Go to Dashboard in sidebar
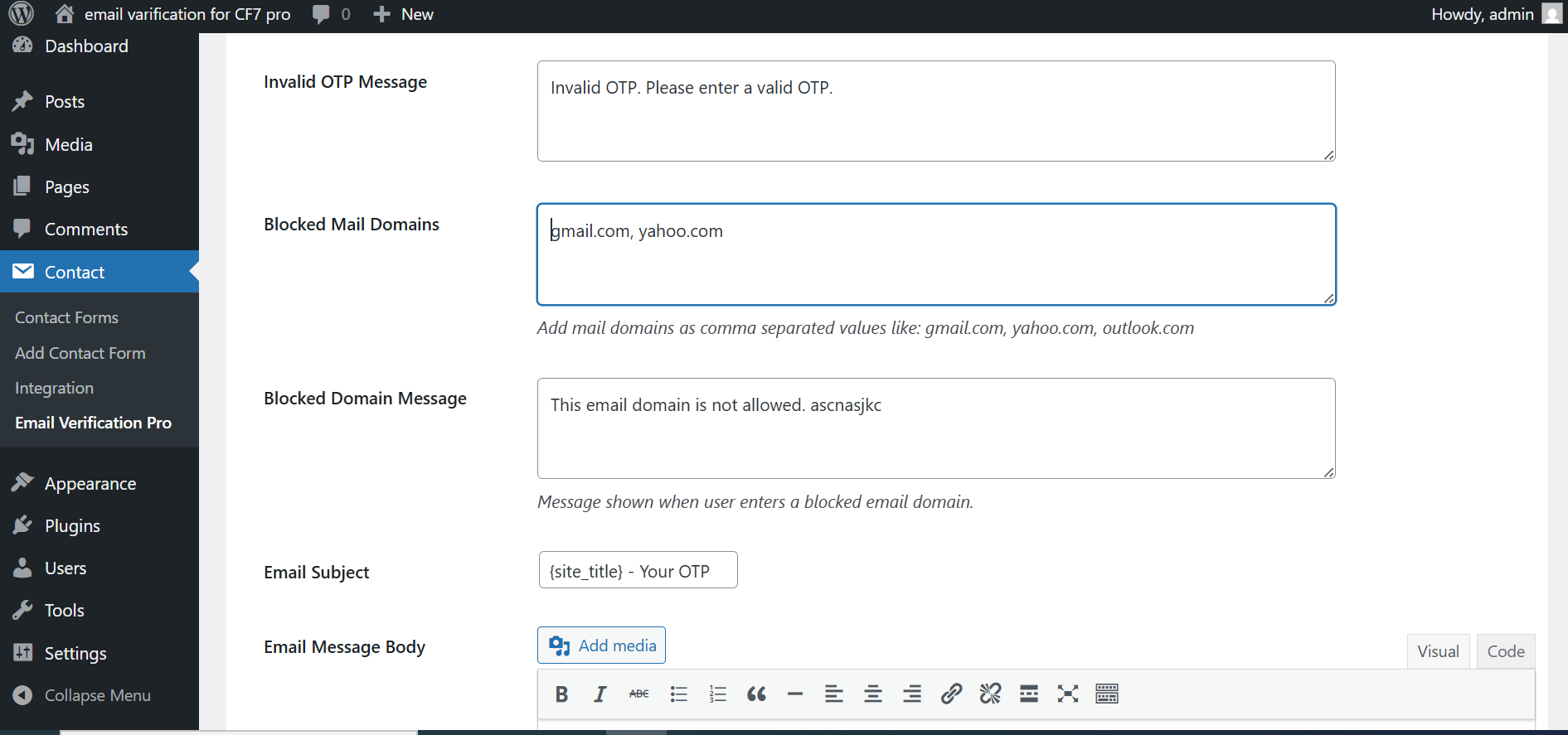 [100, 46]
